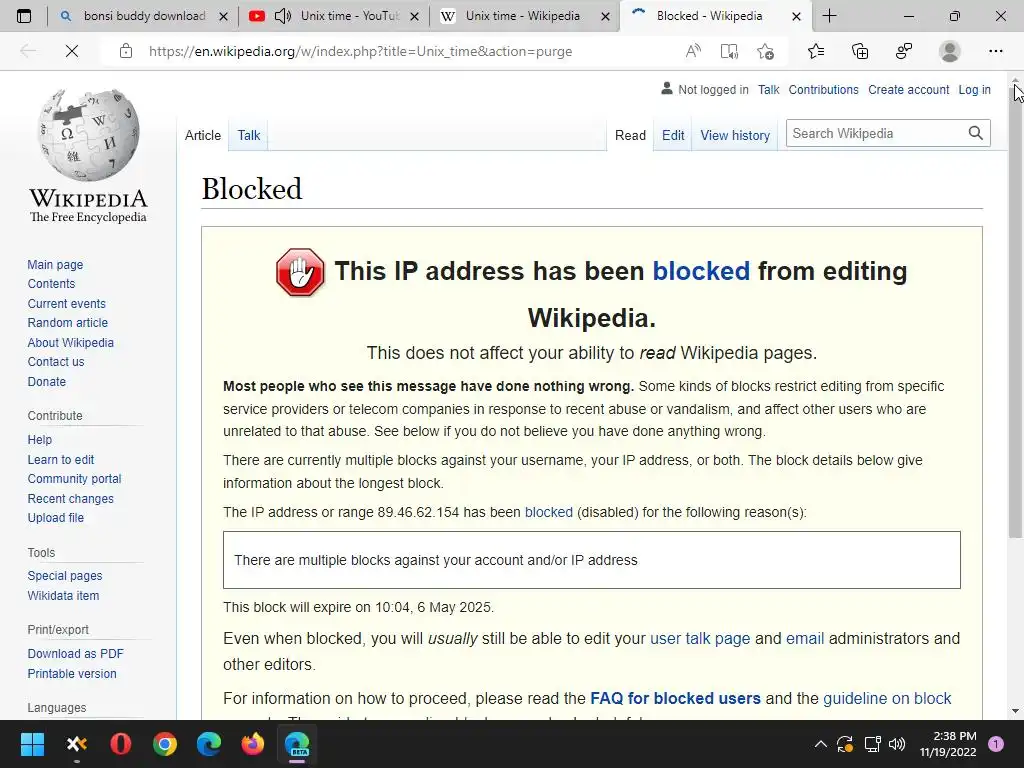Viewport: 1024px width, 768px height.
Task: Select the Talk page tab
Action: pyautogui.click(x=249, y=135)
